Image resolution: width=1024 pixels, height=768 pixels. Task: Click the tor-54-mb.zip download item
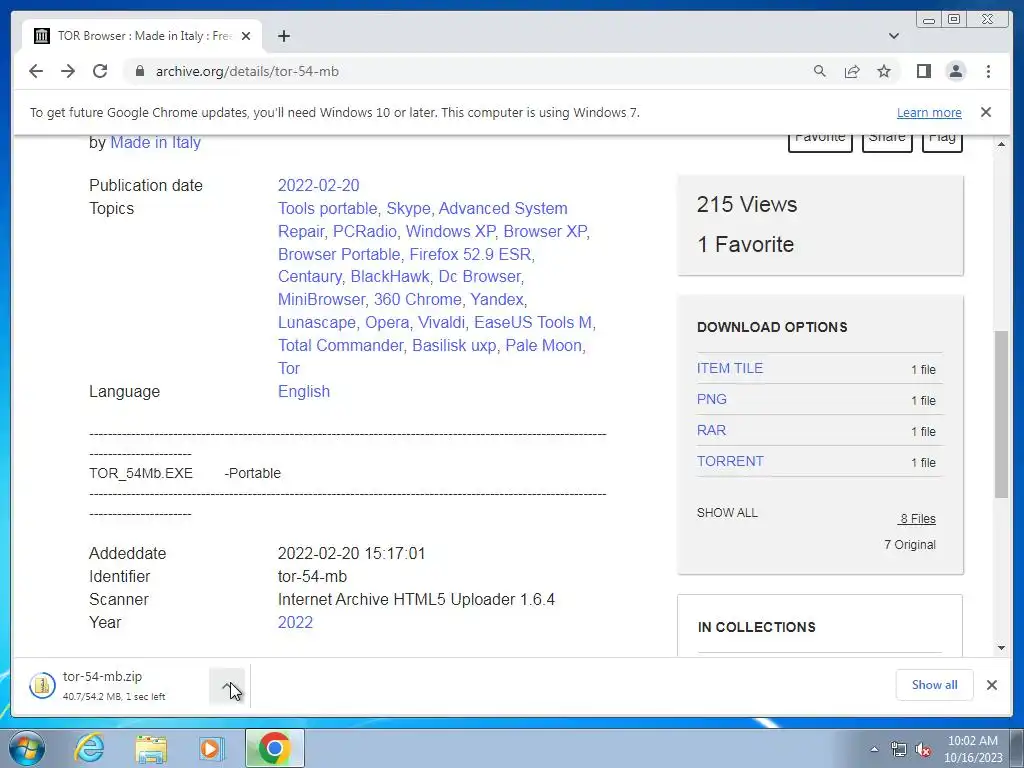(x=115, y=686)
